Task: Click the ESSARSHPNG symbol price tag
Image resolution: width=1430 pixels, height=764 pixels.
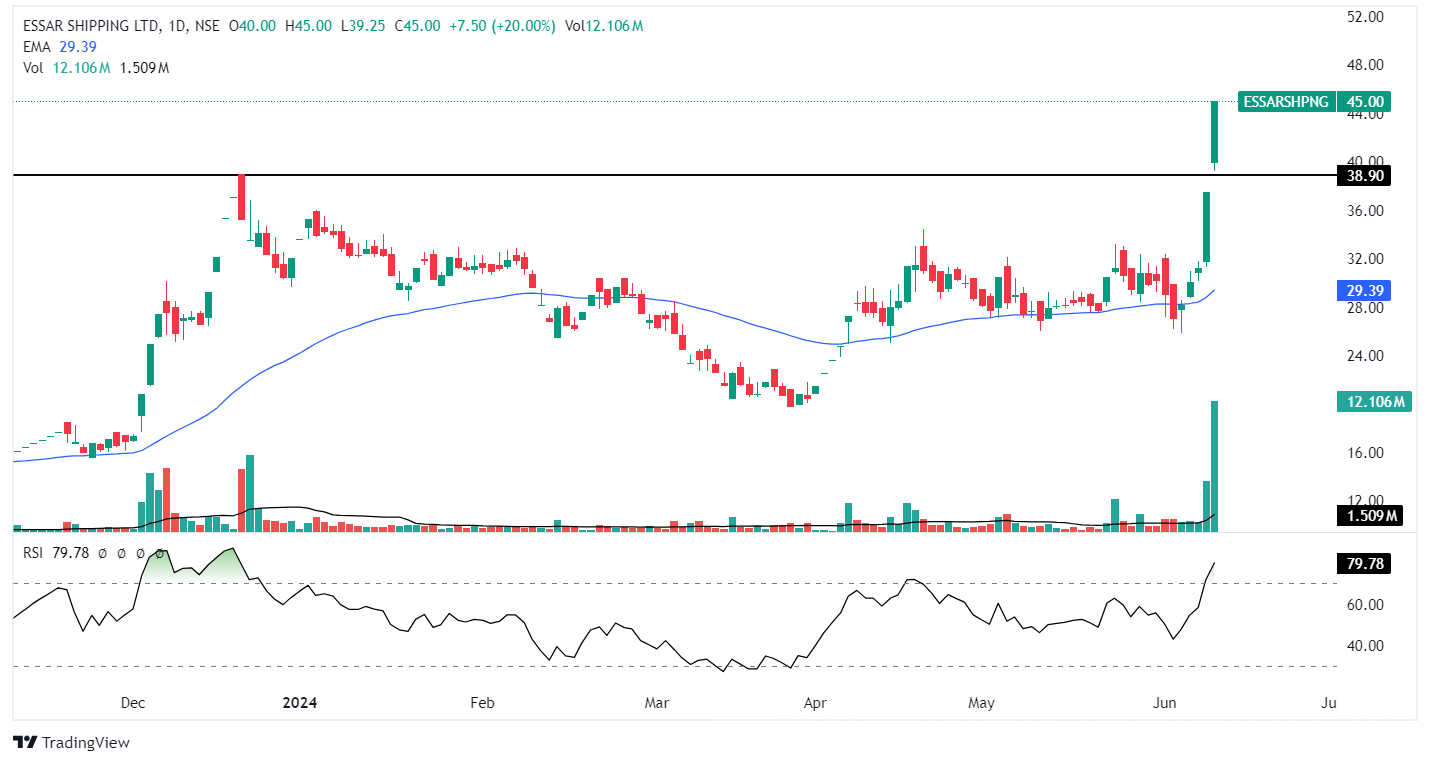Action: (x=1286, y=101)
